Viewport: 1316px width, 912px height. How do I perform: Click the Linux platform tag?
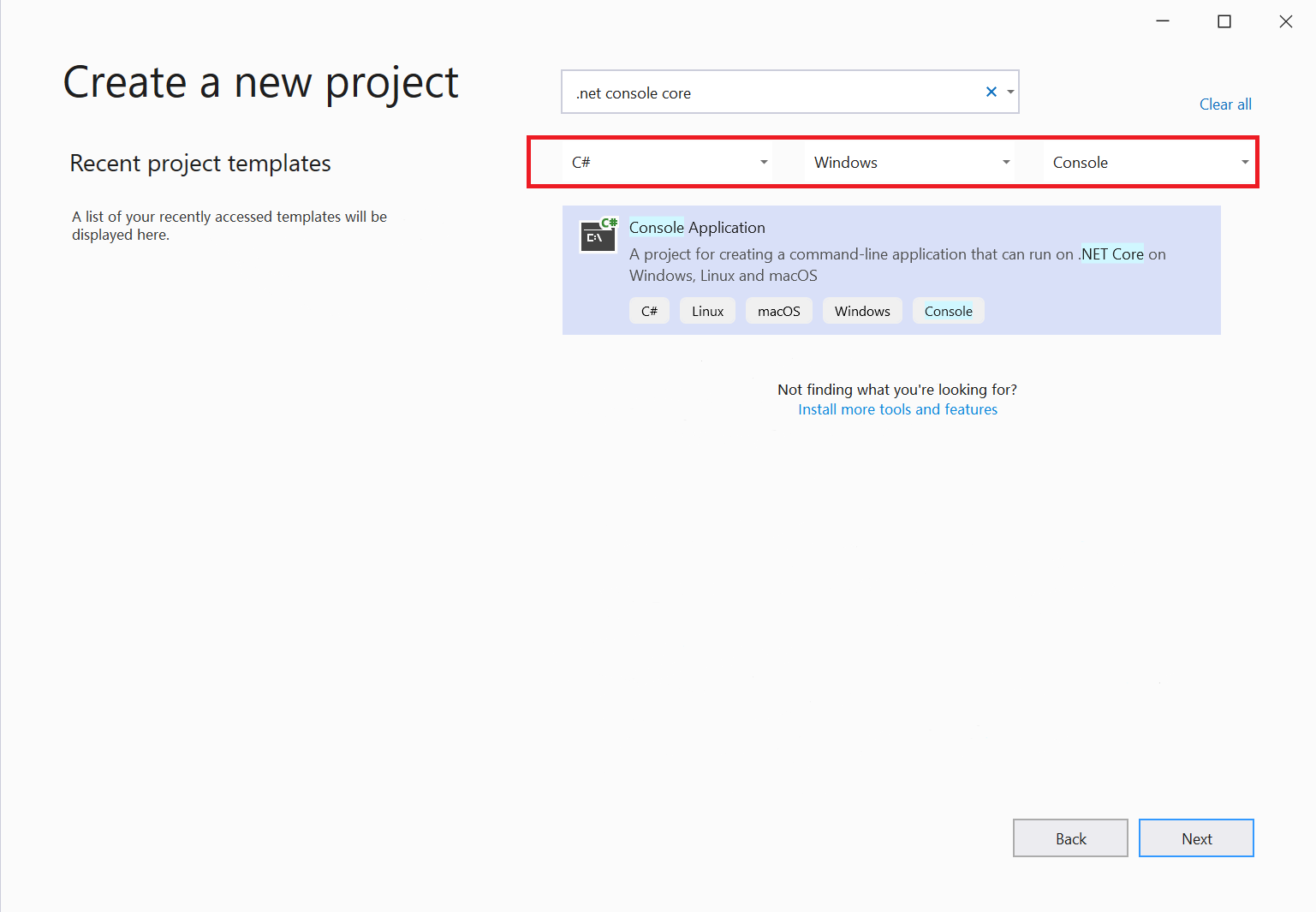click(x=707, y=310)
